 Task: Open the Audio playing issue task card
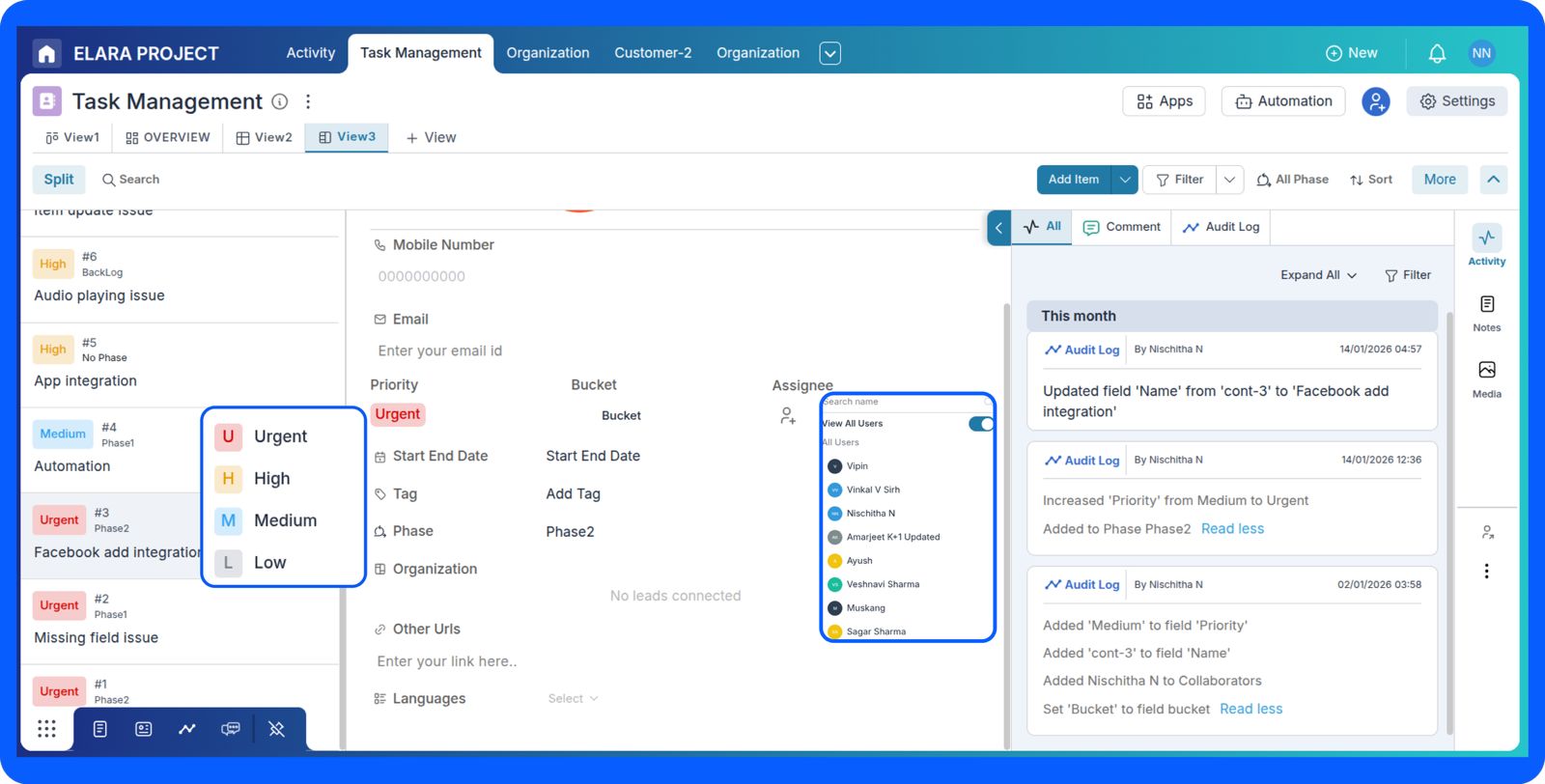180,281
